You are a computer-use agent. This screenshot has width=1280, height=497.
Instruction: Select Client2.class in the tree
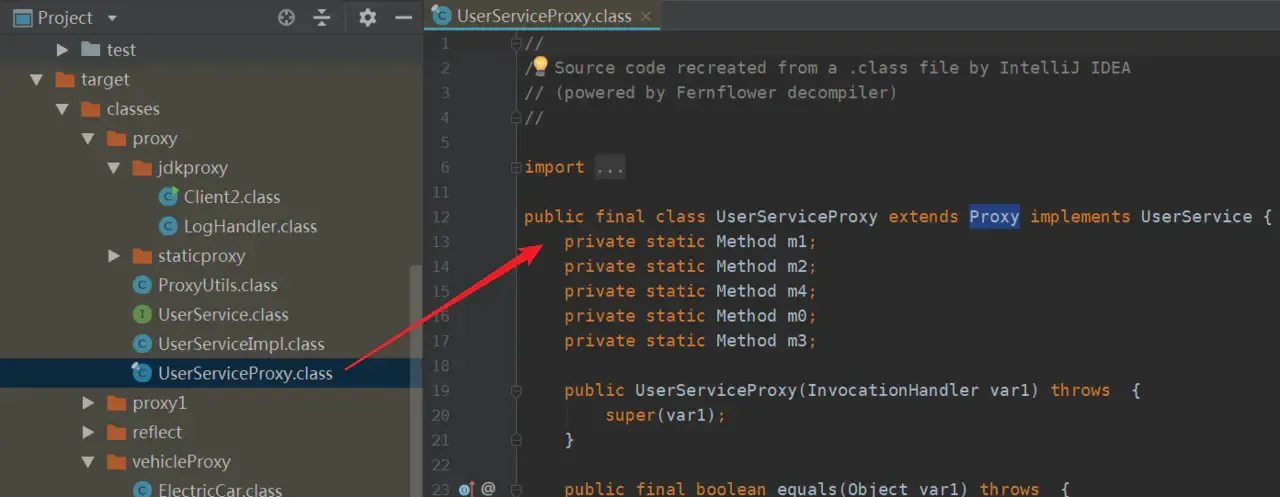click(x=232, y=197)
